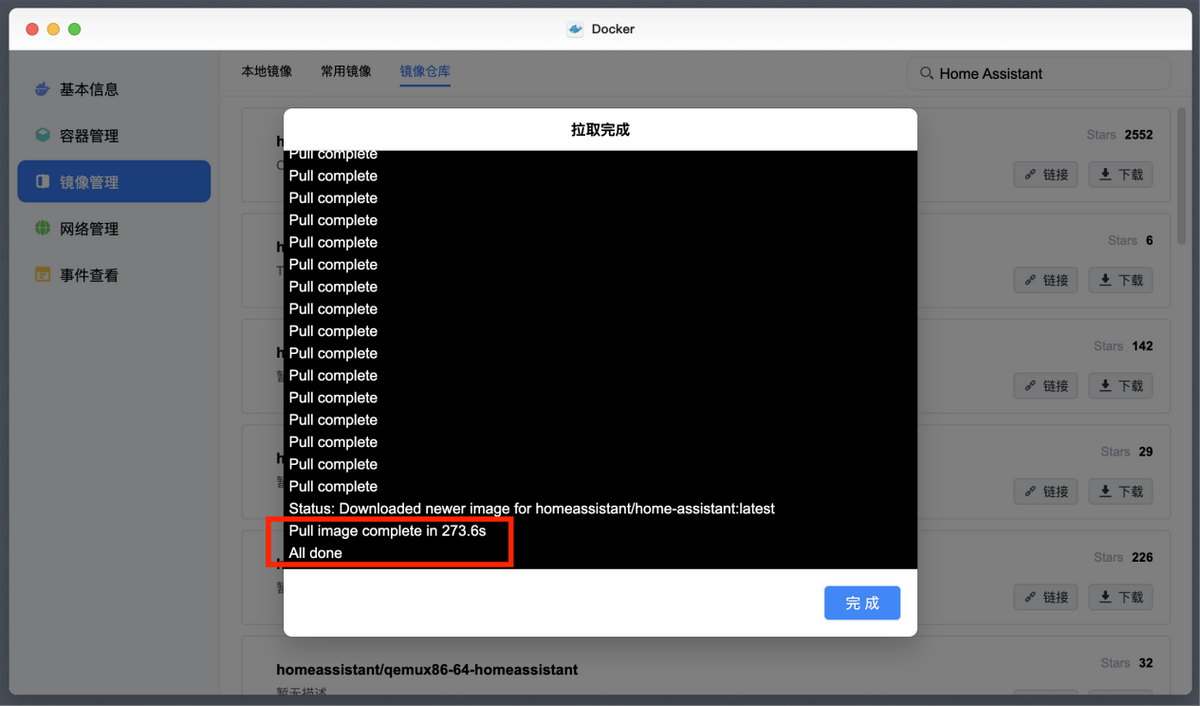Click the 拉取完成 dialog title
This screenshot has height=706, width=1200.
[x=600, y=130]
